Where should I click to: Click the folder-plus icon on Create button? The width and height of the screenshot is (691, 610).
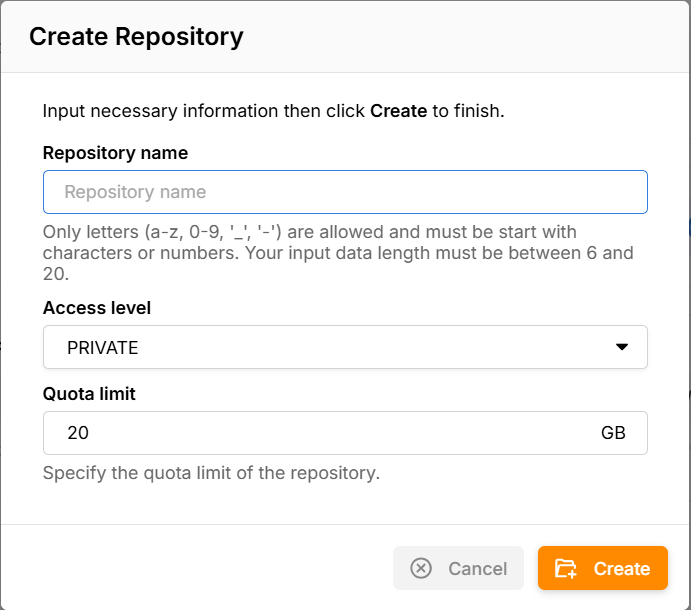(x=566, y=568)
